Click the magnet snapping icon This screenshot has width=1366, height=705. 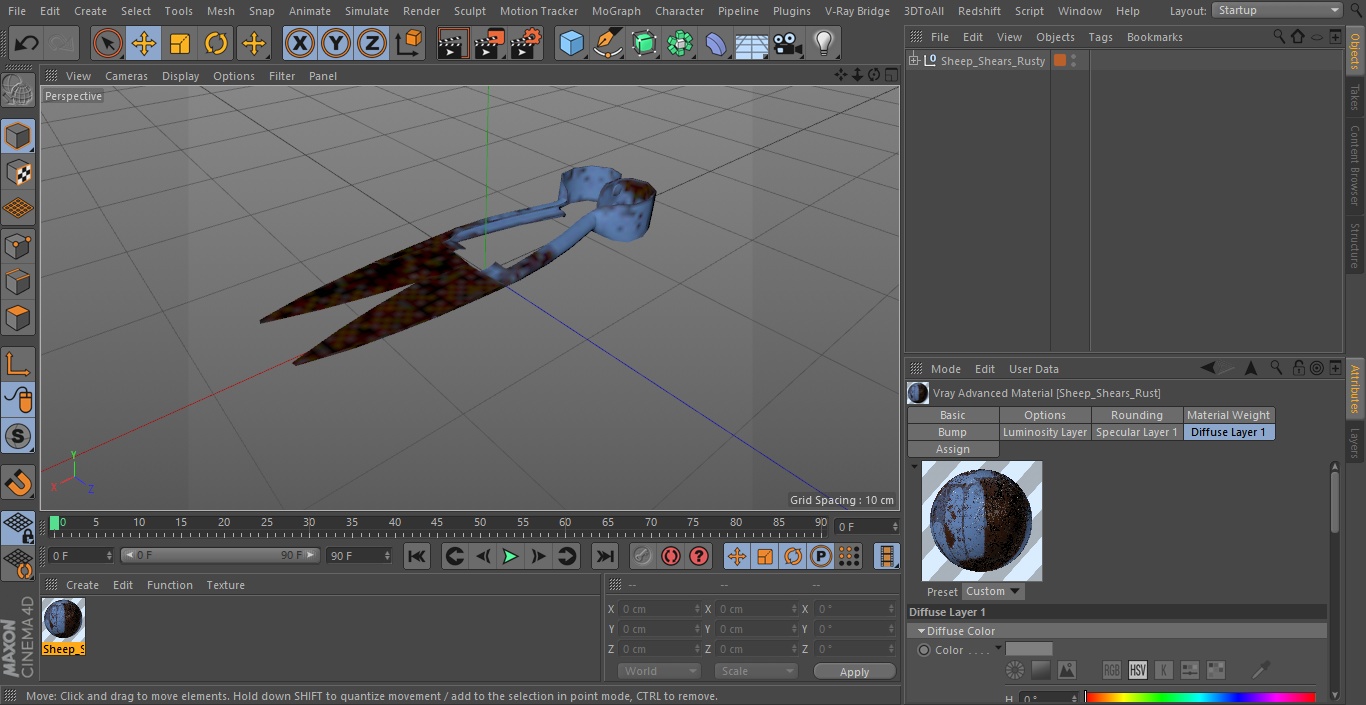click(x=18, y=483)
